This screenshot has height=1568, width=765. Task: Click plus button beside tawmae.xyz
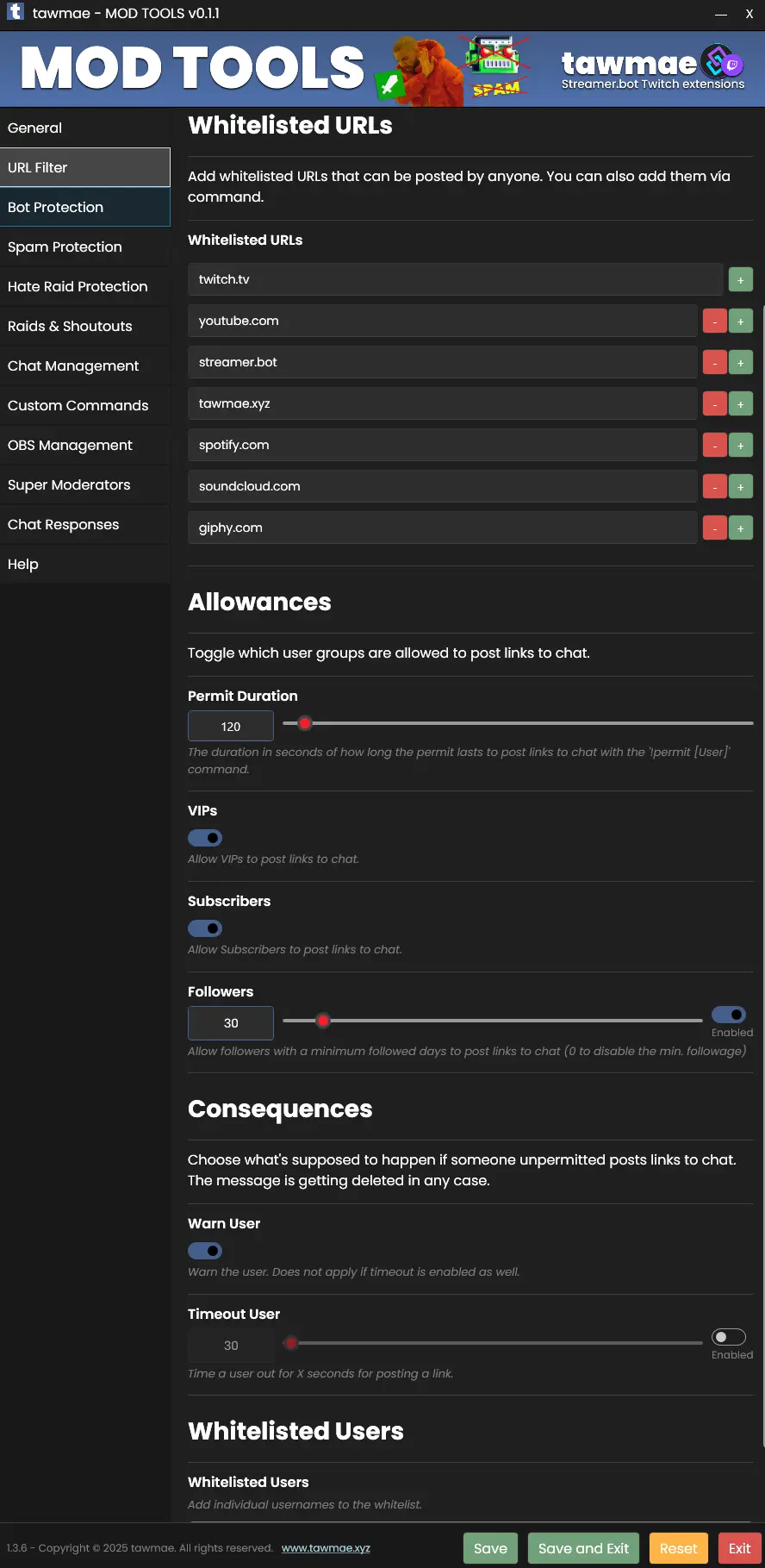(740, 404)
